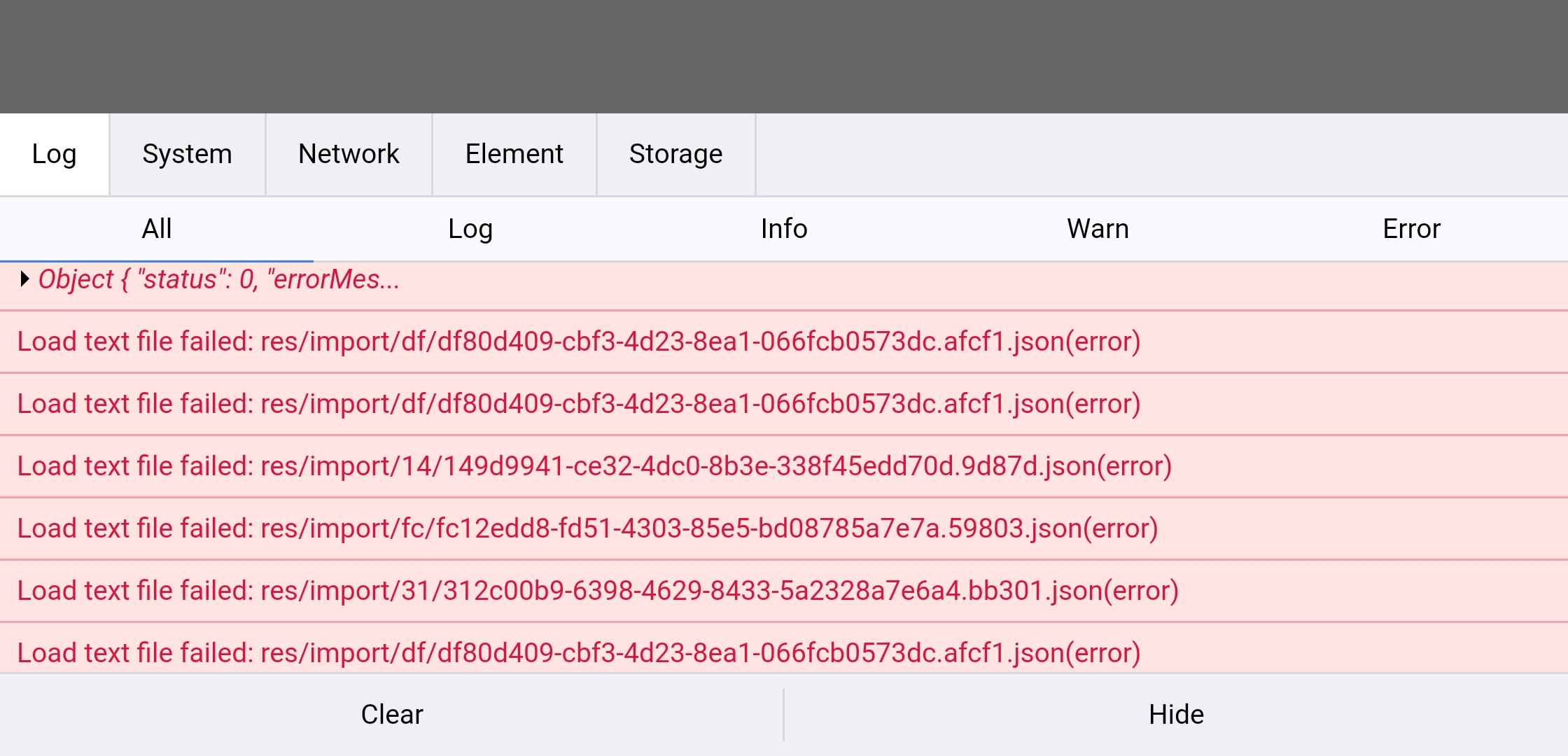This screenshot has width=1568, height=756.
Task: Click the last df80d409 entry above Clear
Action: [579, 652]
